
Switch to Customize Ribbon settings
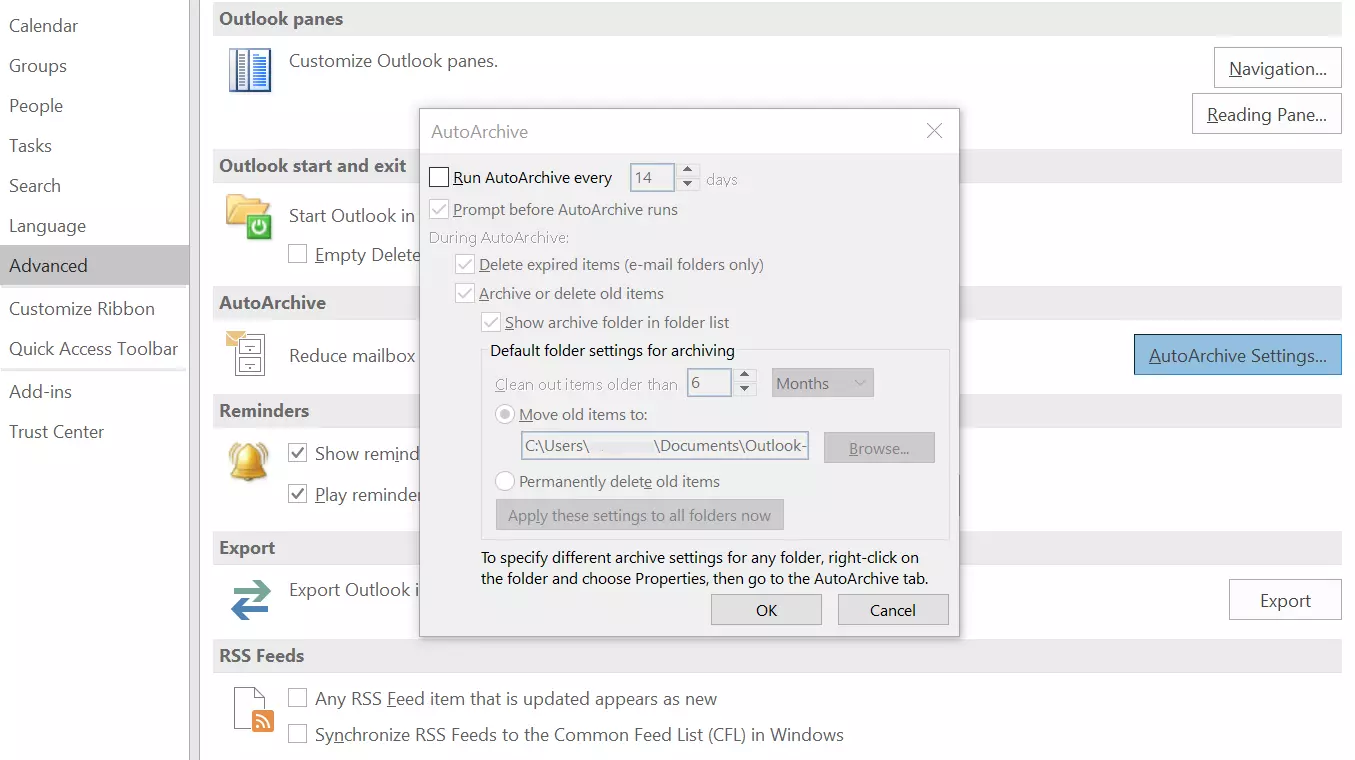tap(82, 308)
